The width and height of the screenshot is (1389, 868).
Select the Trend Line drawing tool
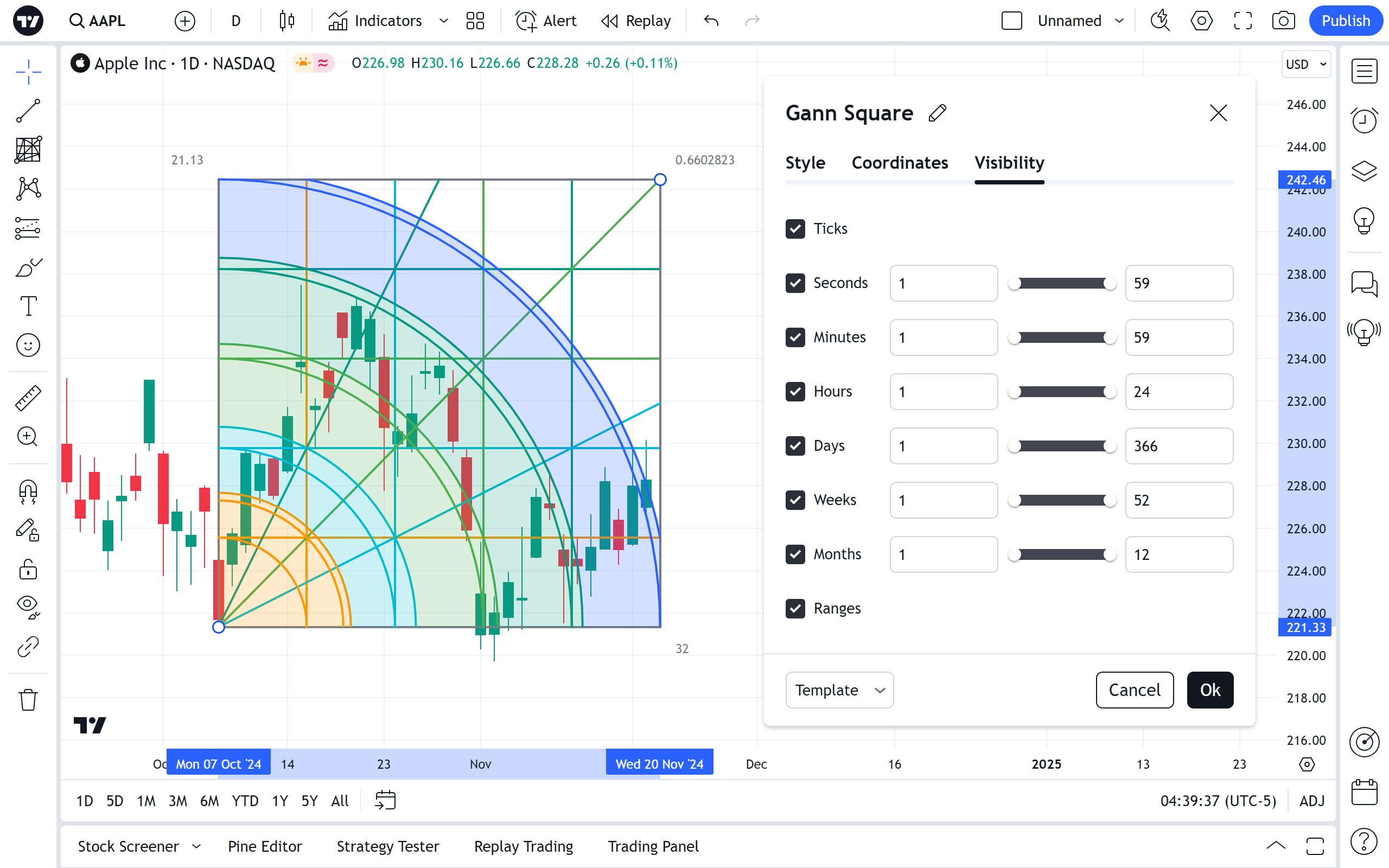(28, 110)
